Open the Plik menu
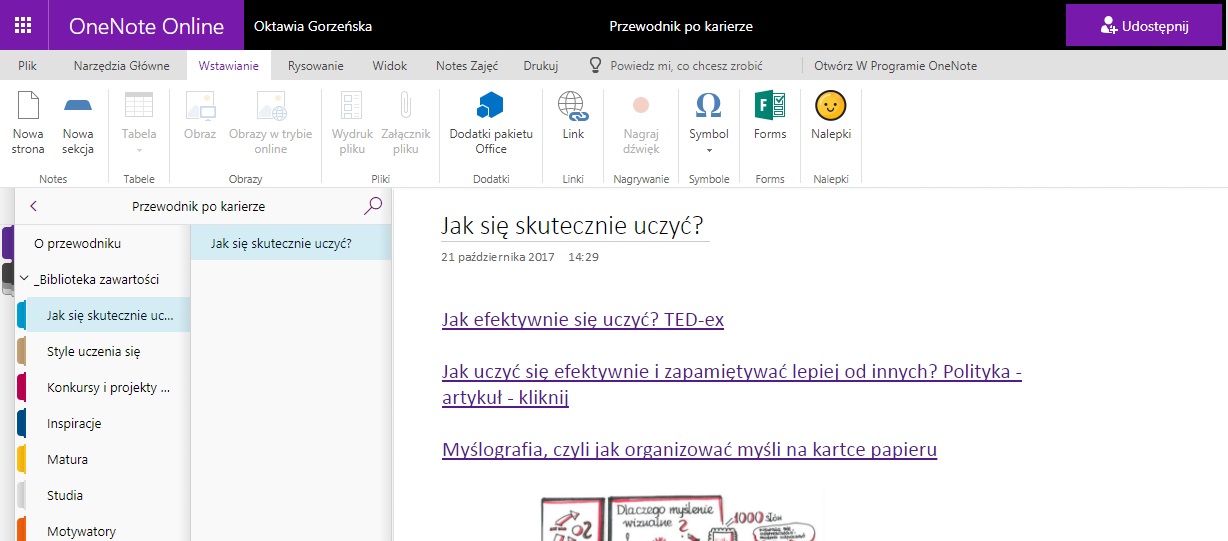Viewport: 1228px width, 541px height. click(27, 66)
